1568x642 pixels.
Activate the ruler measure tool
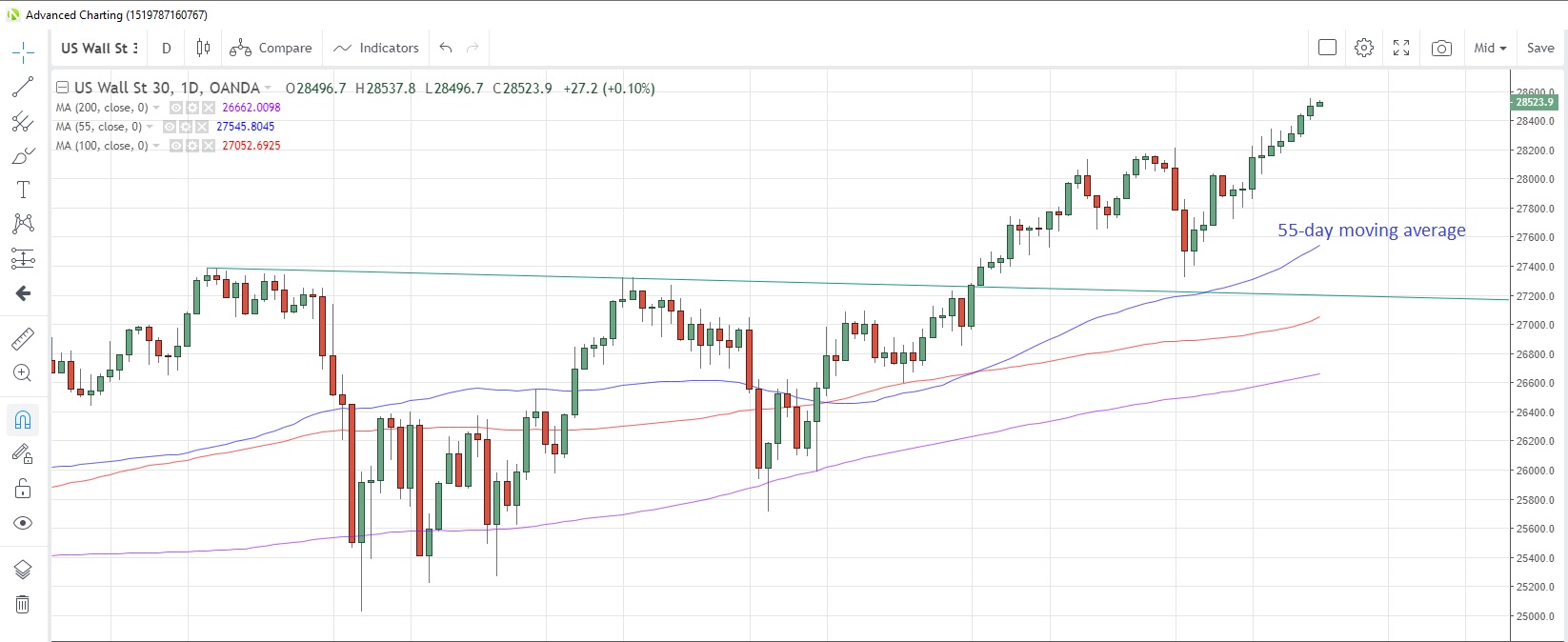23,338
